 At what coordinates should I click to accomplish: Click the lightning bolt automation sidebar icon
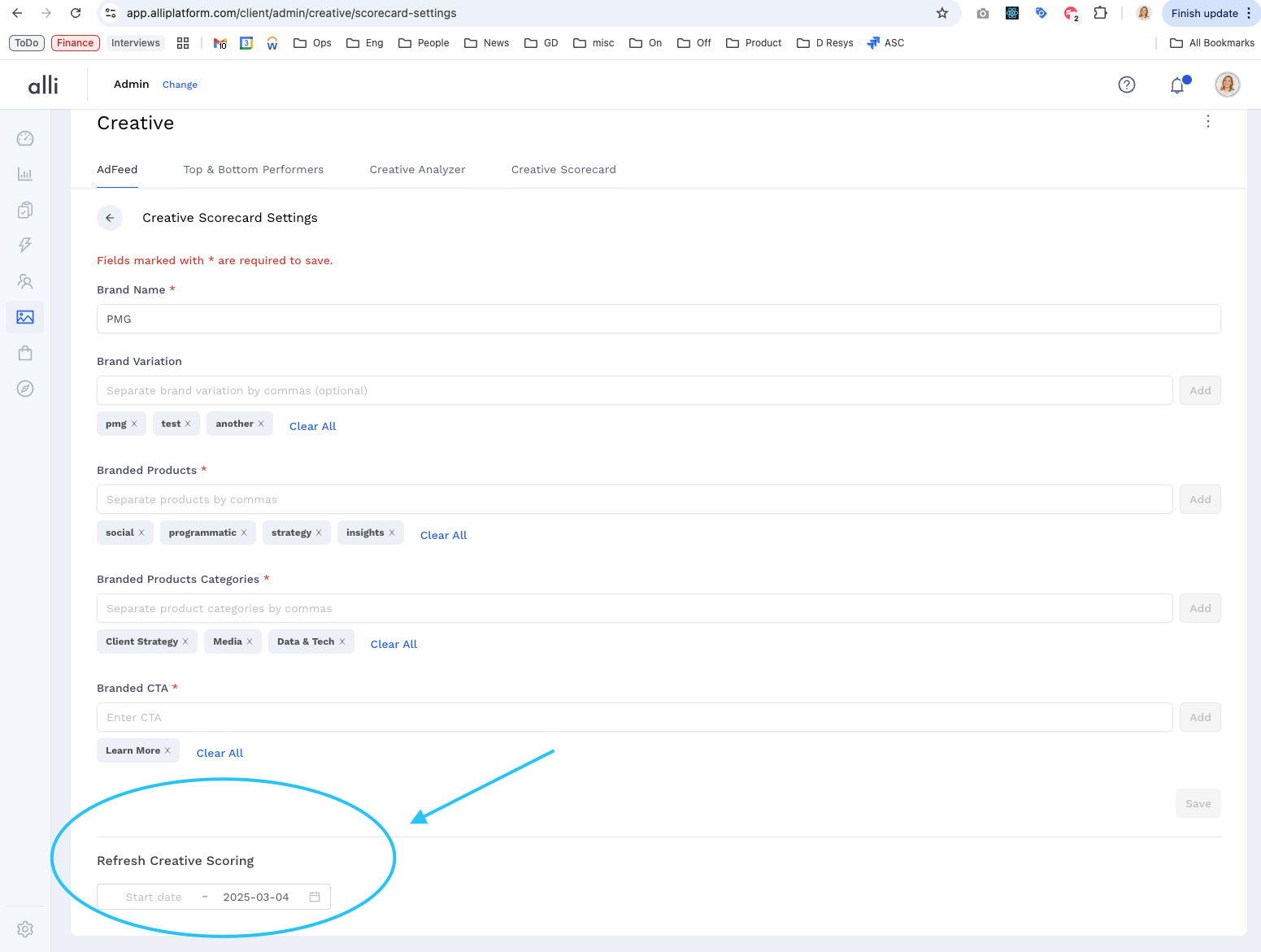point(25,245)
